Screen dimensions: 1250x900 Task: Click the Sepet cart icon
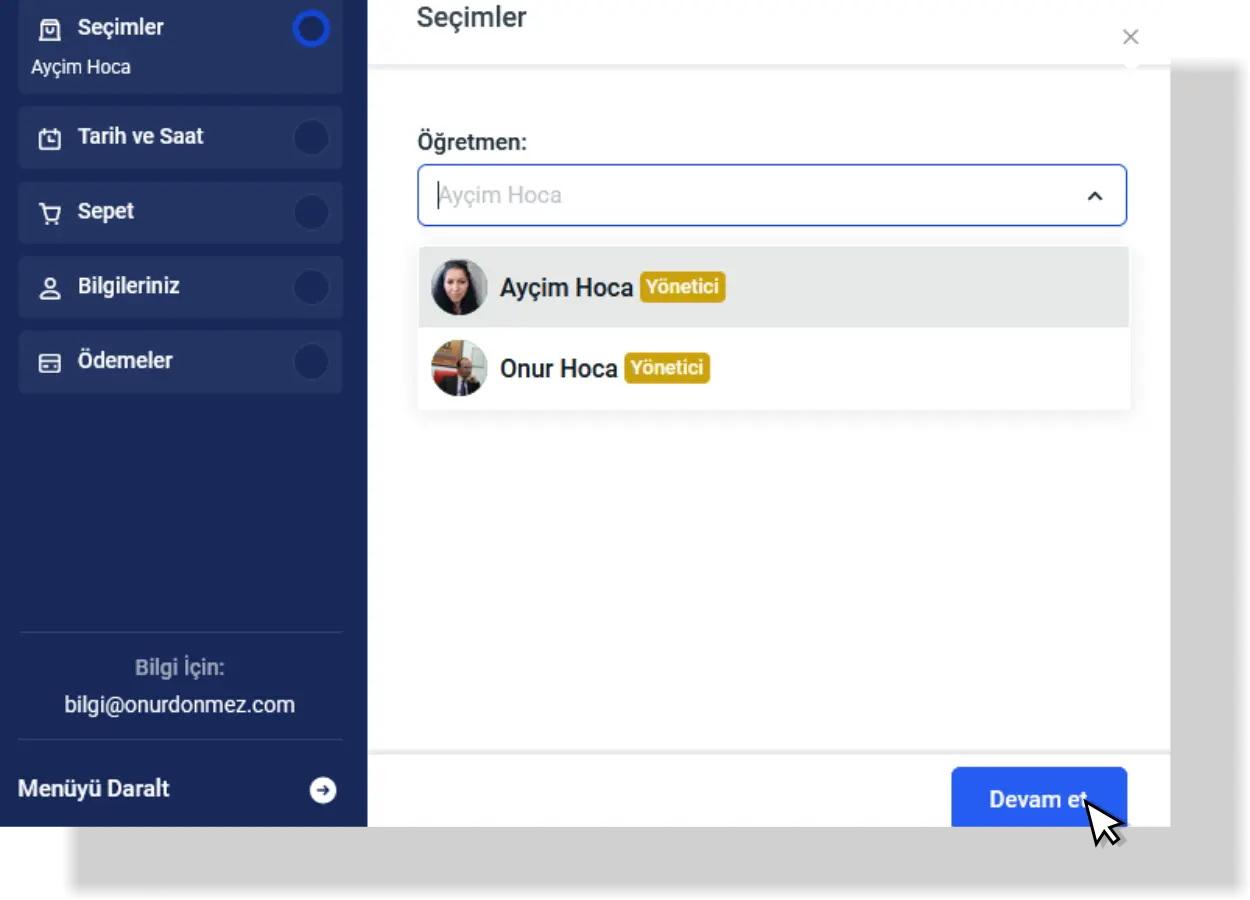click(49, 213)
